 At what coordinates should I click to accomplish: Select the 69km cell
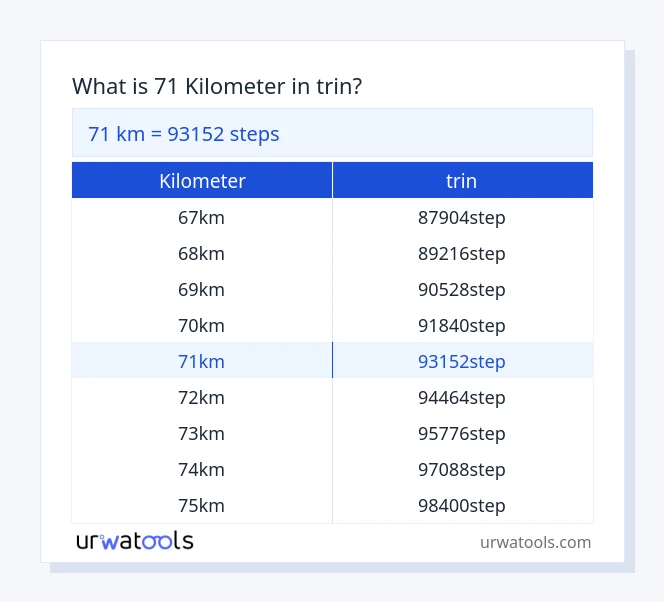tap(201, 289)
